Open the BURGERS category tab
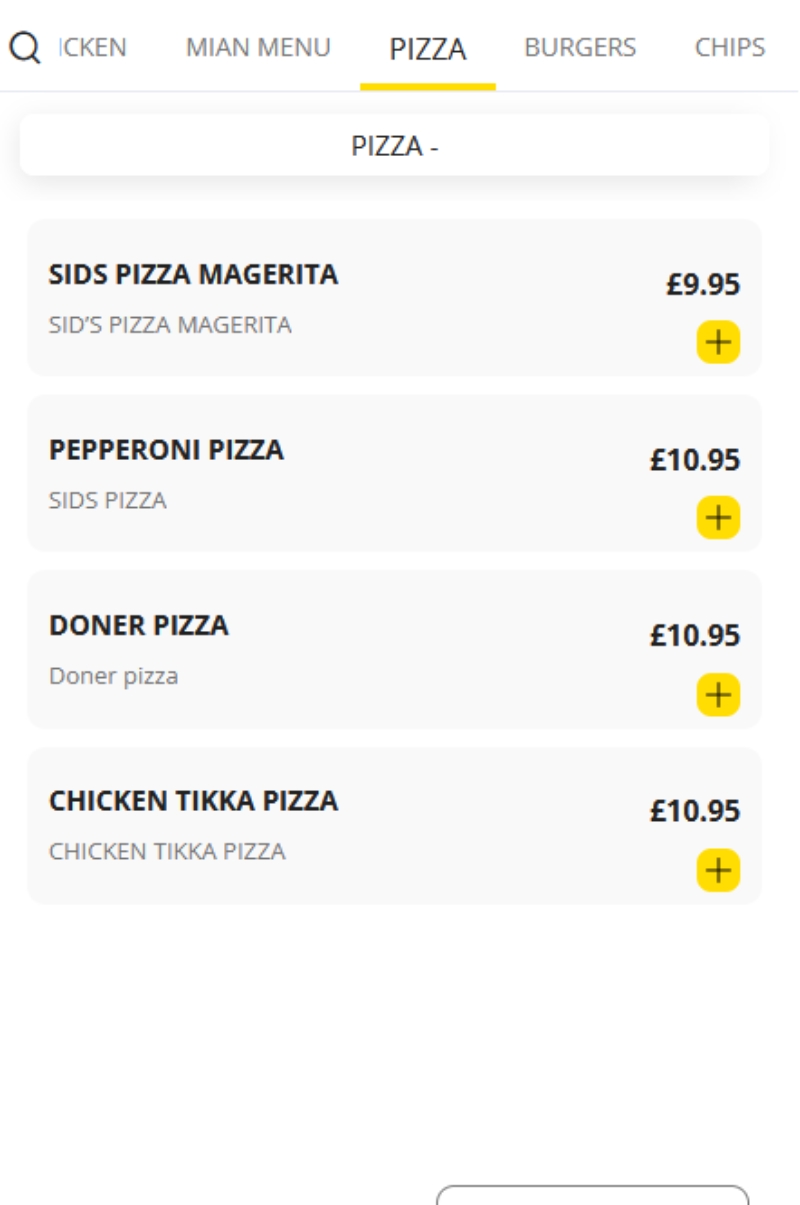 580,47
